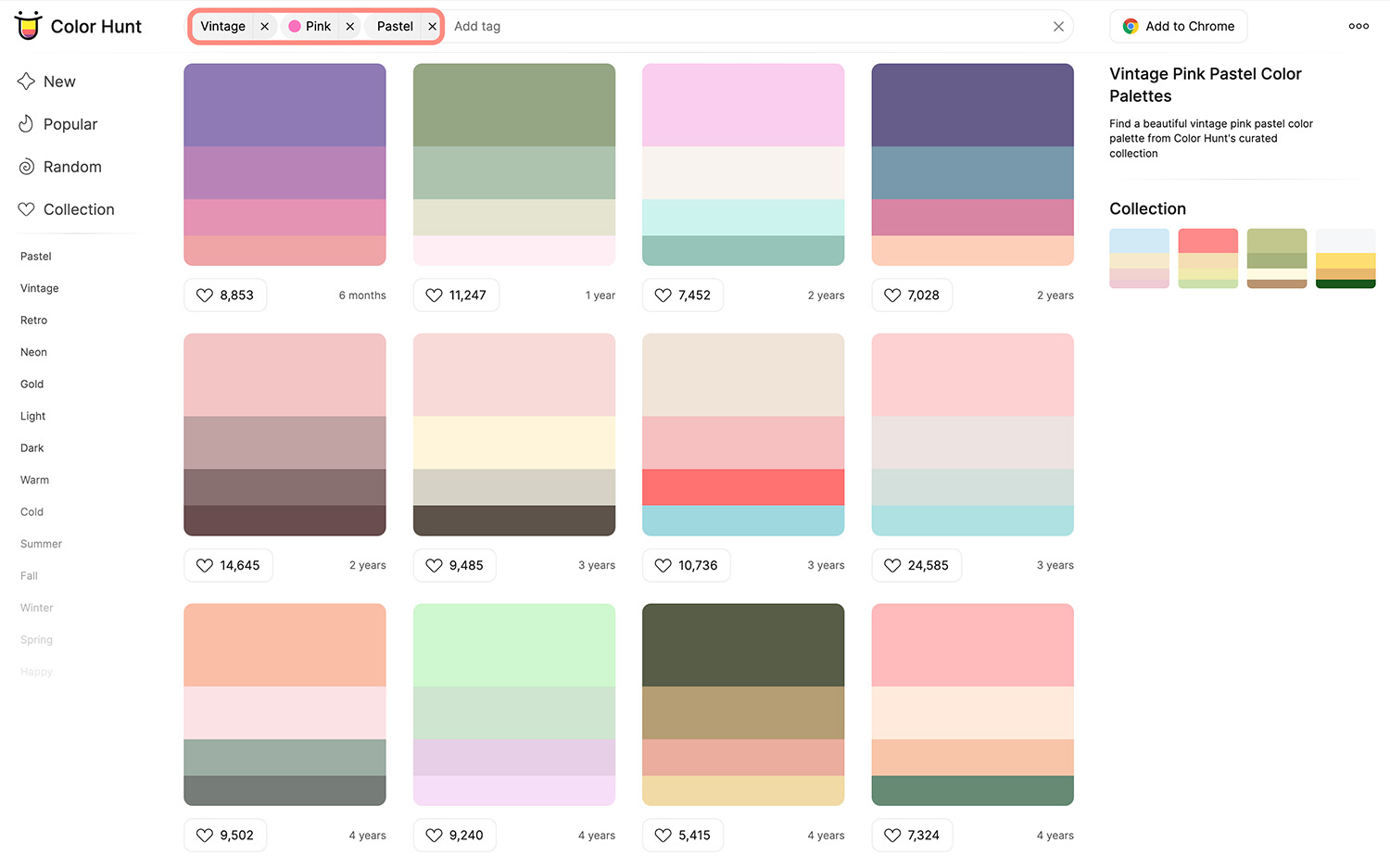
Task: Open the Popular palettes page
Action: tap(57, 124)
